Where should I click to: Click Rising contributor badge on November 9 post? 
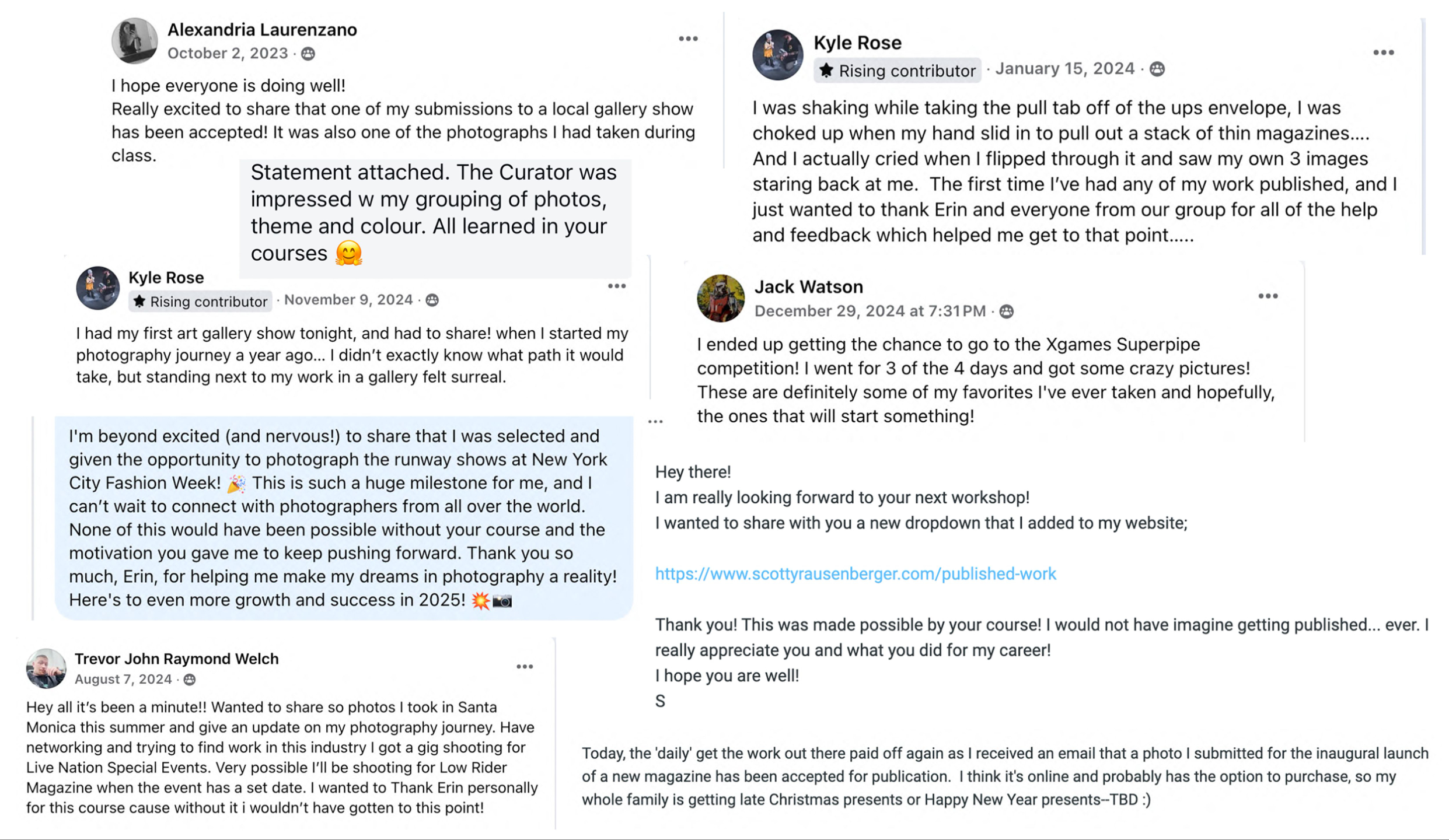pos(200,301)
